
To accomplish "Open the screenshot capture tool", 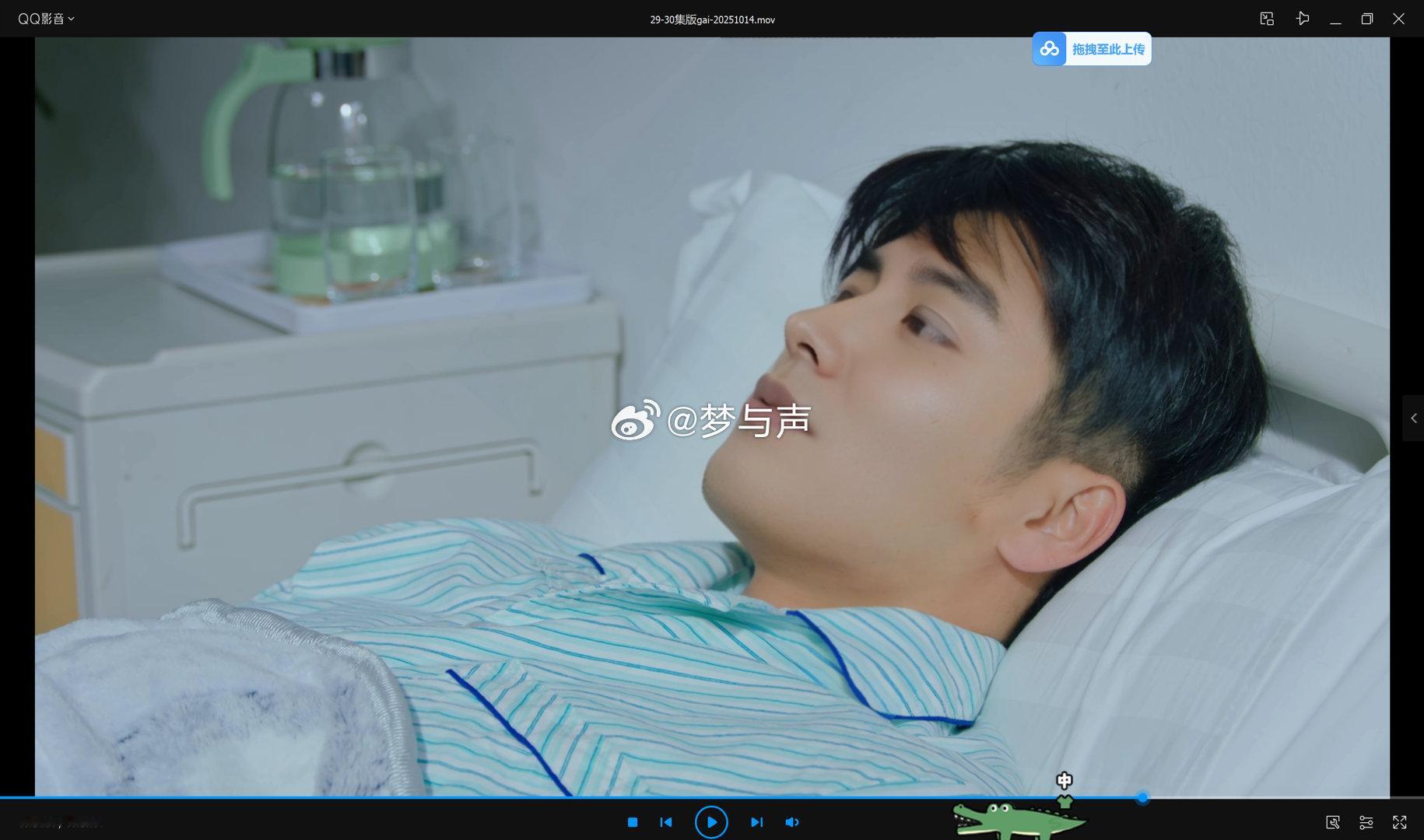I will [1334, 822].
